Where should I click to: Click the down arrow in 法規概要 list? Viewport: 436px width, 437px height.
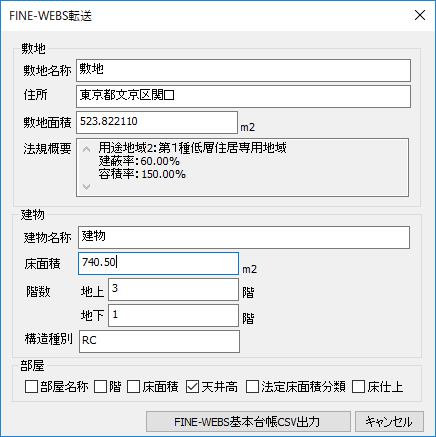coord(87,187)
